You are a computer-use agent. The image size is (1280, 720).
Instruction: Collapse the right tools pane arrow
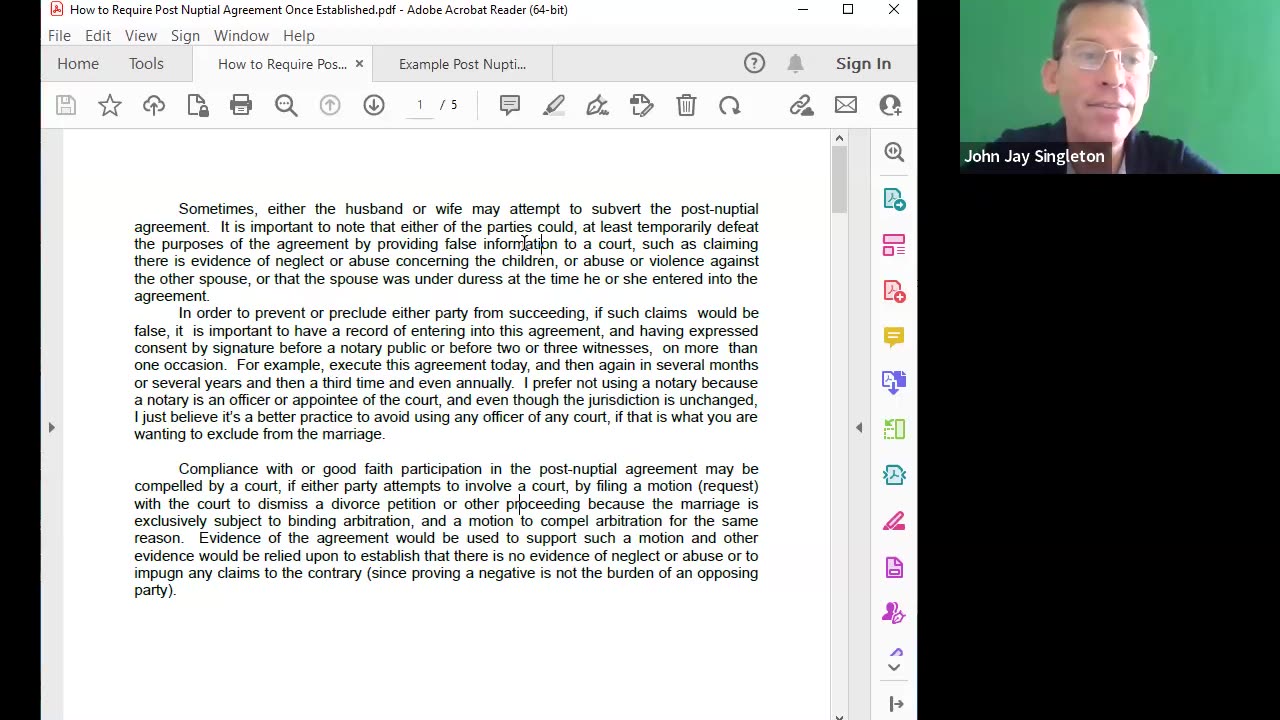coord(859,428)
